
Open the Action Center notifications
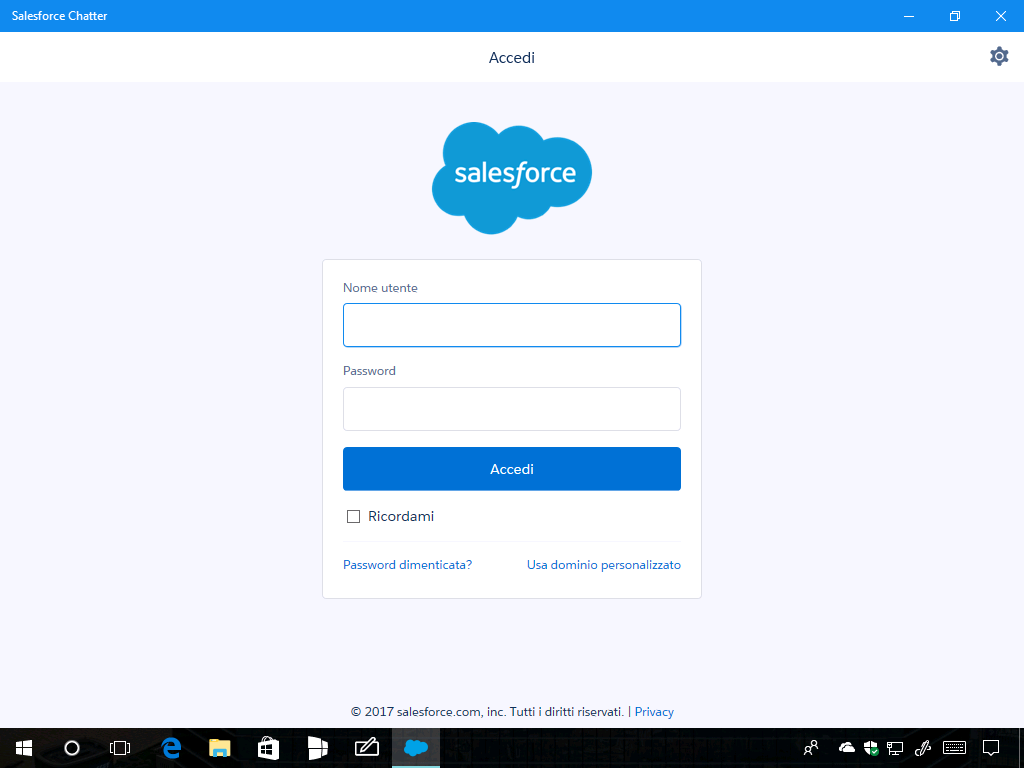pyautogui.click(x=991, y=748)
